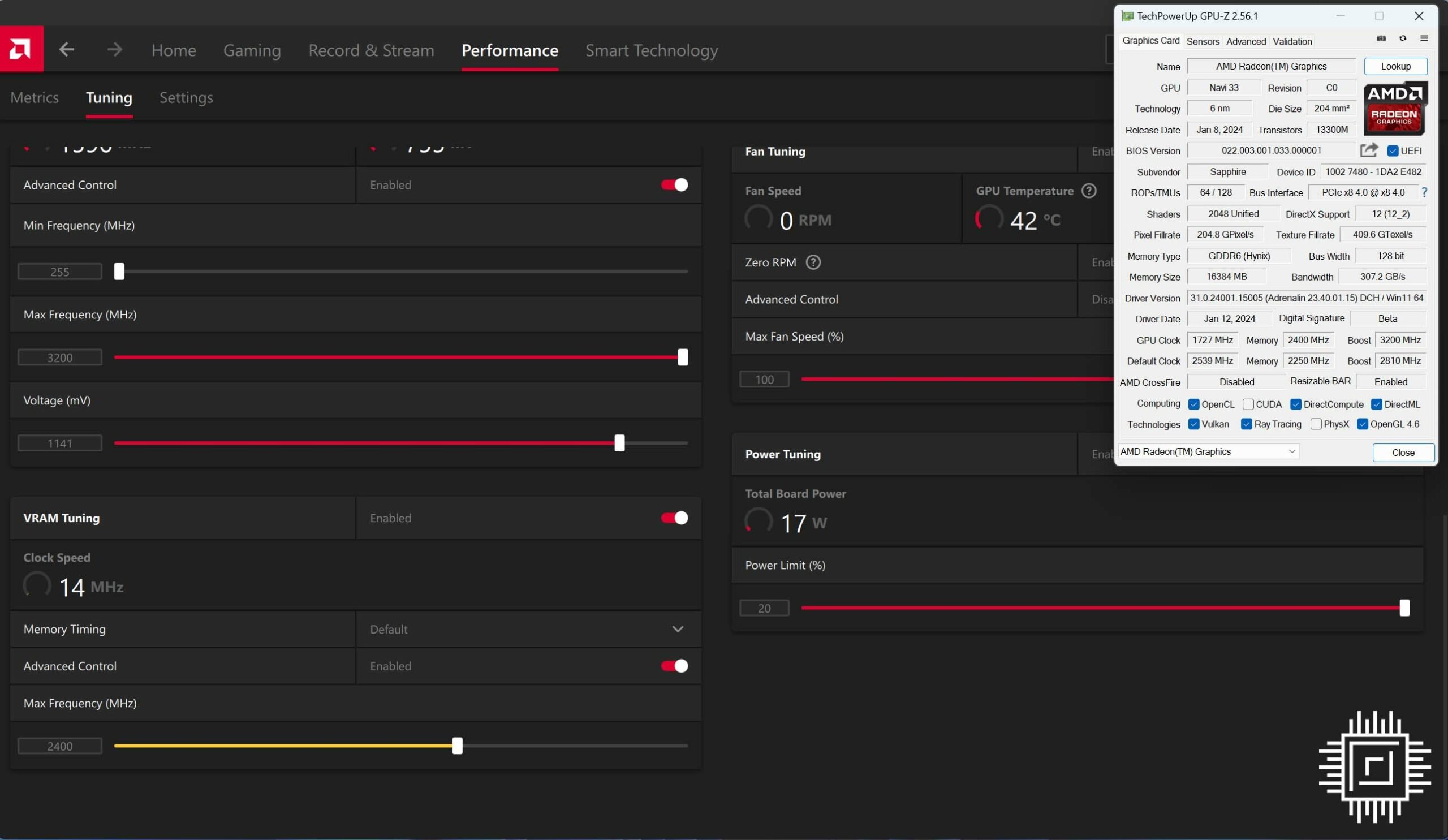Expand Memory Timing Default dropdown
This screenshot has width=1448, height=840.
point(529,629)
